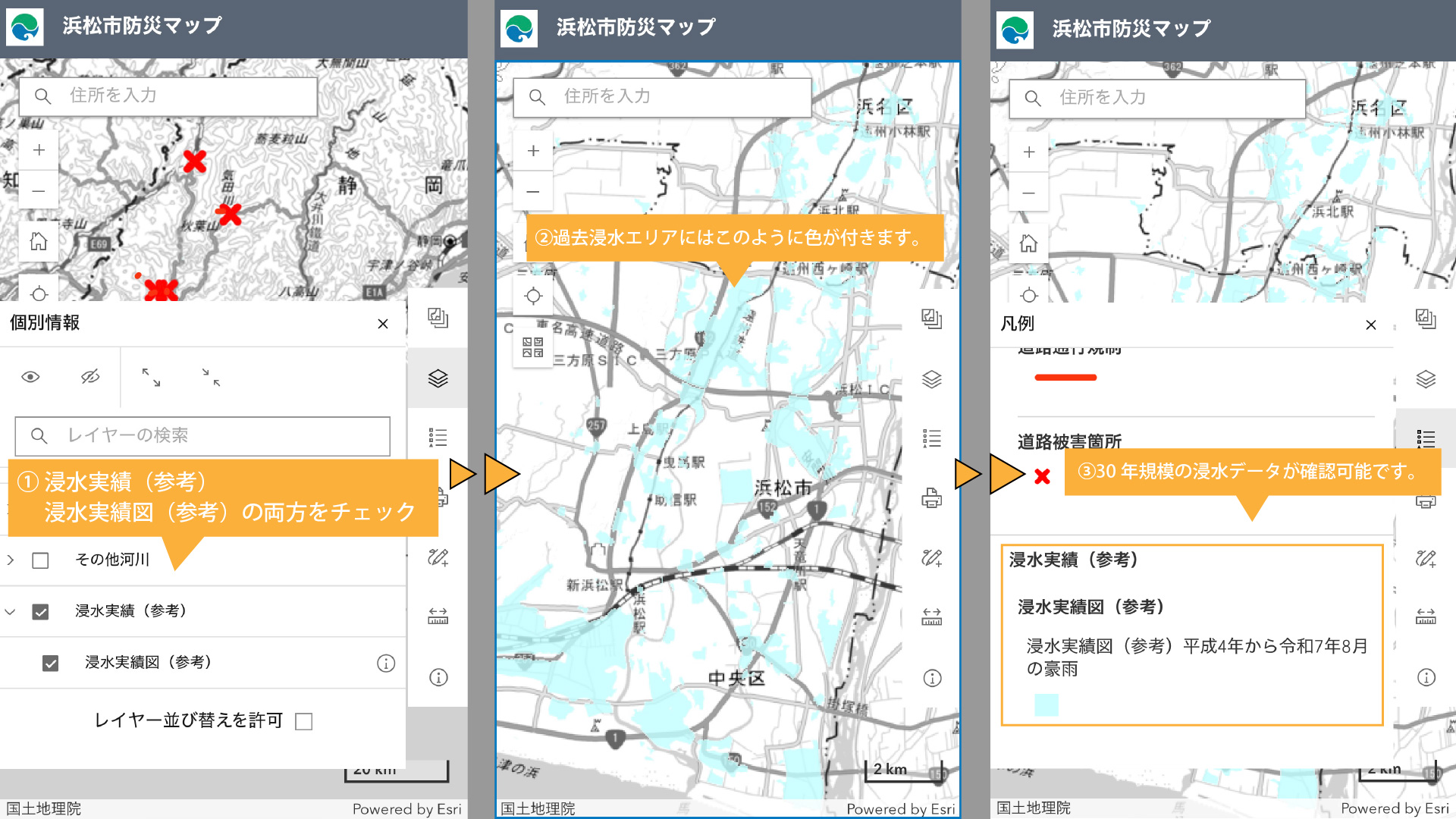This screenshot has height=819, width=1456.
Task: Uncheck the 浸水実績図（参考） sublayer checkbox
Action: 50,664
